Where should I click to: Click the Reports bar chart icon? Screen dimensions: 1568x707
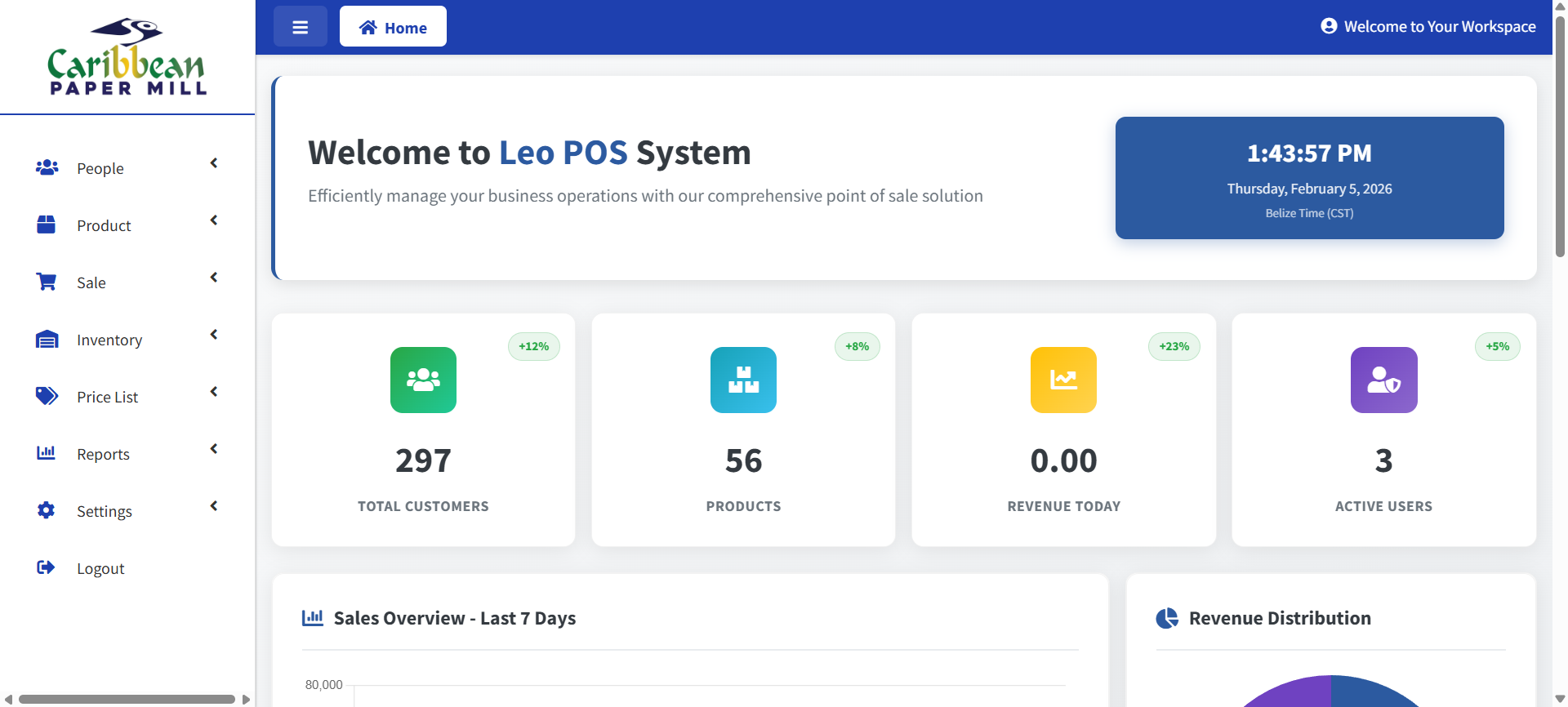(x=47, y=452)
